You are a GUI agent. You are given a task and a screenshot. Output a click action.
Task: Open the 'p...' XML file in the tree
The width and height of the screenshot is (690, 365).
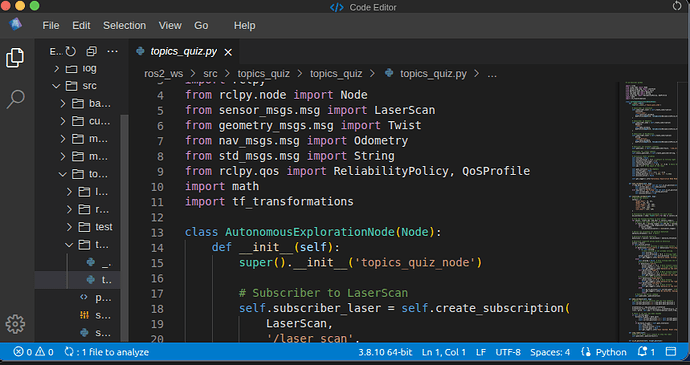pyautogui.click(x=77, y=297)
